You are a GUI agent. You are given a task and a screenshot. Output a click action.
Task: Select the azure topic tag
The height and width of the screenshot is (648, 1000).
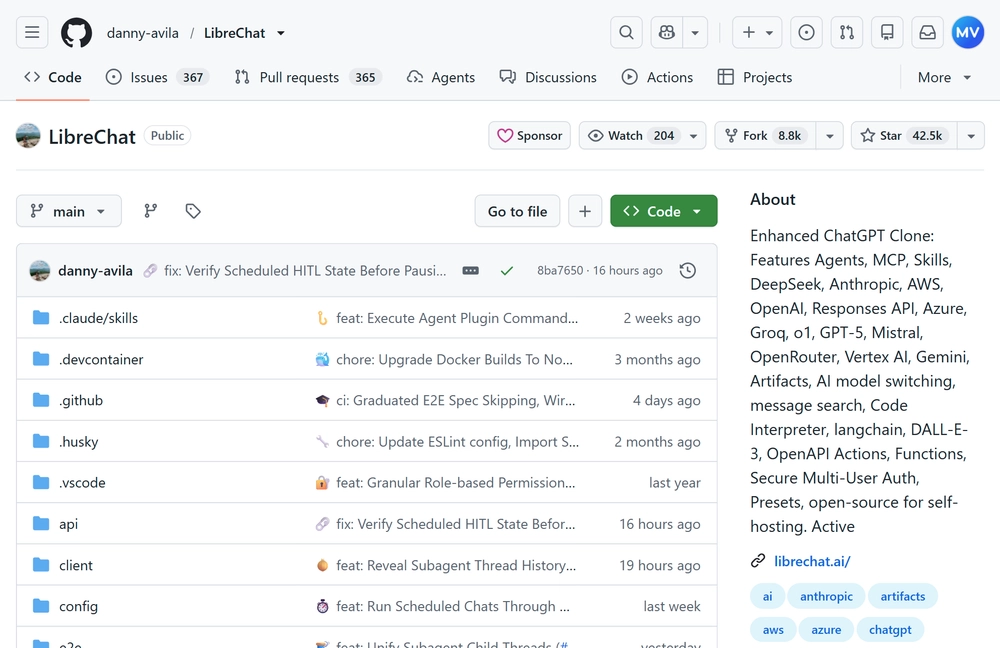click(826, 630)
